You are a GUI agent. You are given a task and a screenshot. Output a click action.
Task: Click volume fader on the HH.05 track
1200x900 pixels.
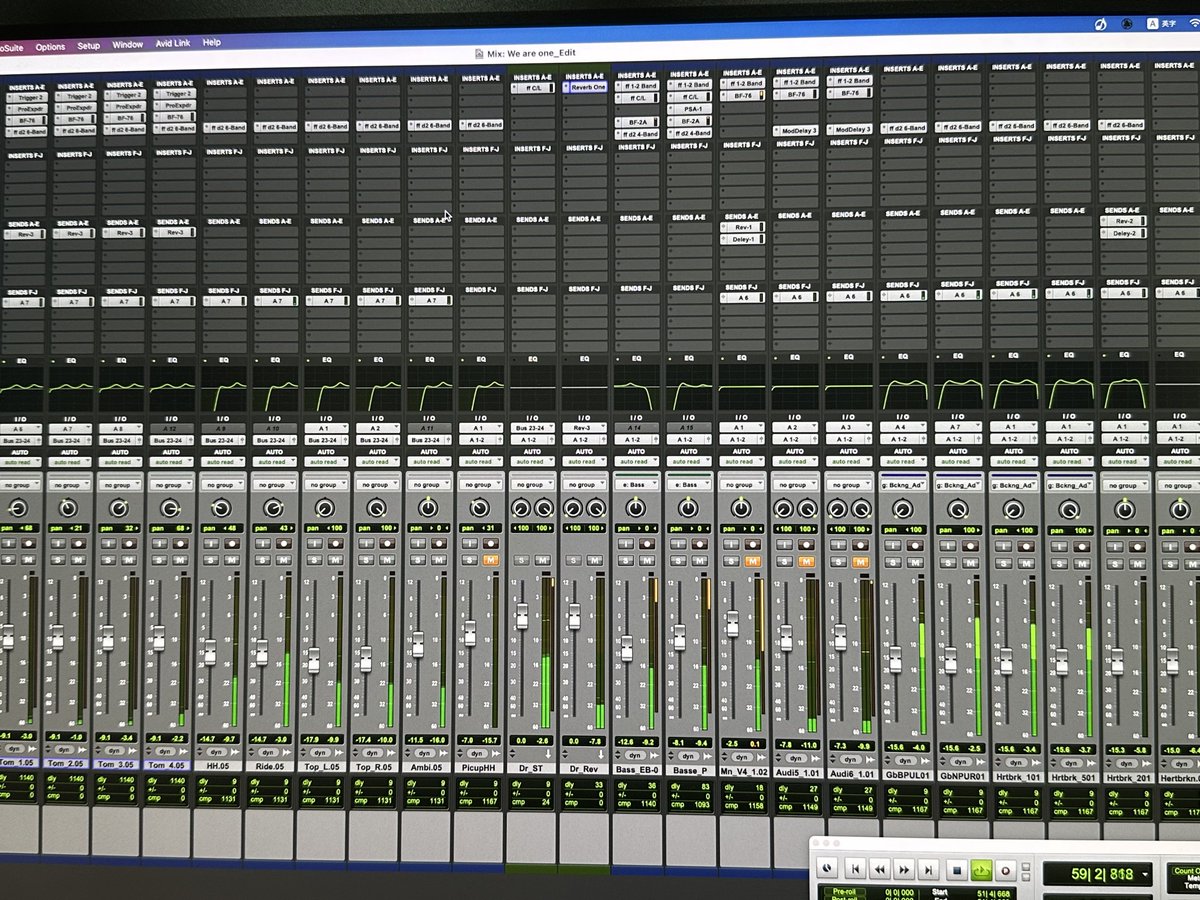210,651
